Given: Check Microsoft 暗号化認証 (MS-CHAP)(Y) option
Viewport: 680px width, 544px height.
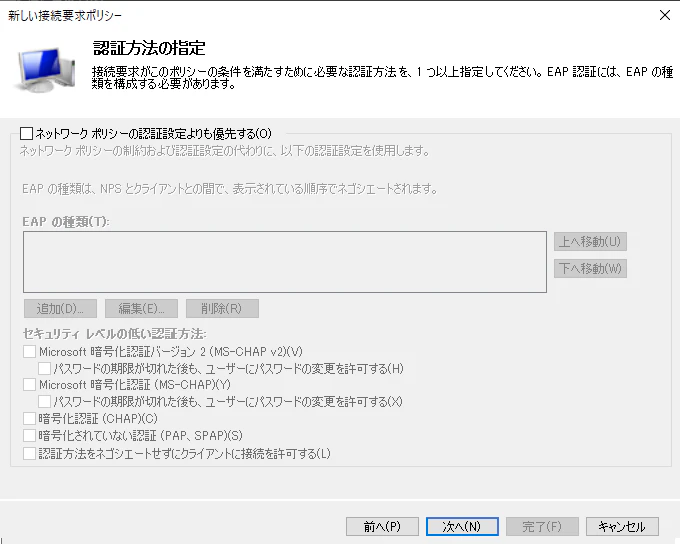Looking at the screenshot, I should tap(29, 384).
